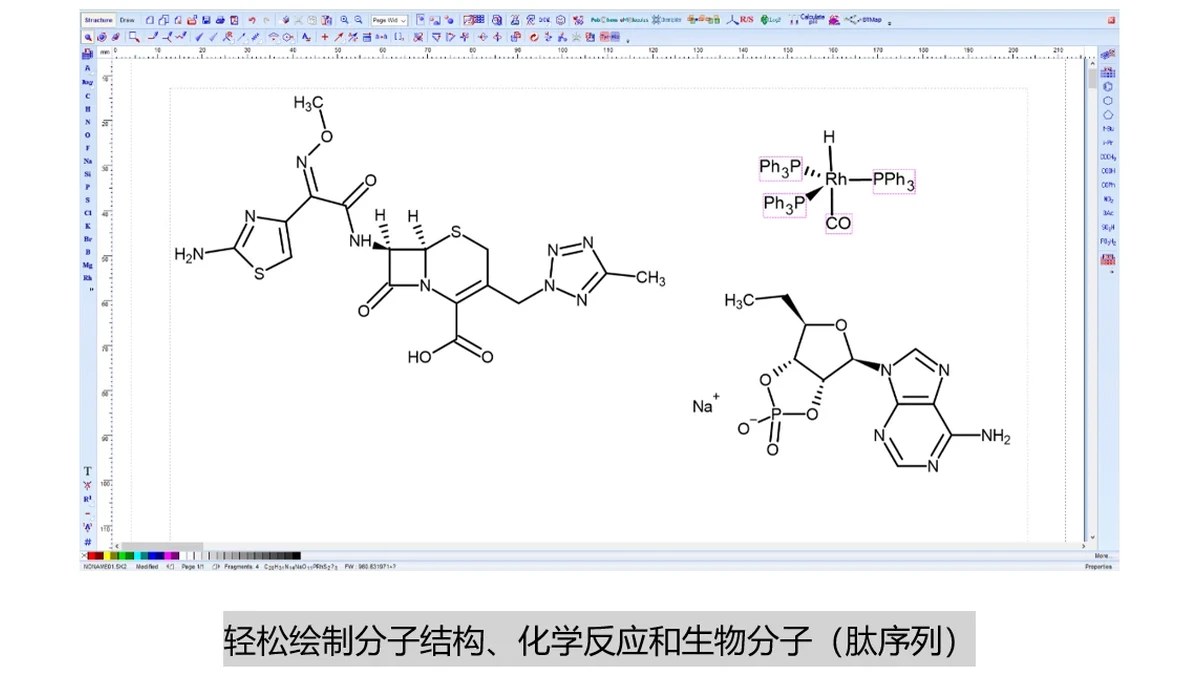Switch to the Draw mode tab
Image resolution: width=1200 pixels, height=675 pixels.
pos(127,20)
